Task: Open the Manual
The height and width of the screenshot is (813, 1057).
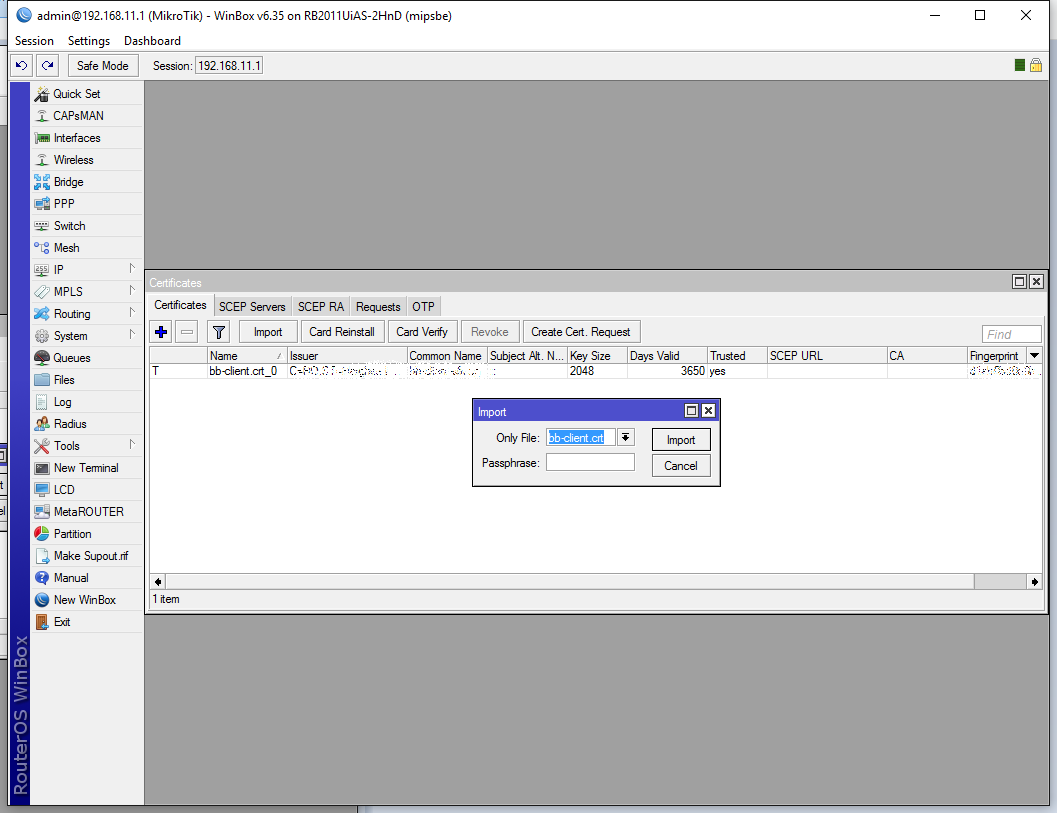Action: pyautogui.click(x=88, y=578)
